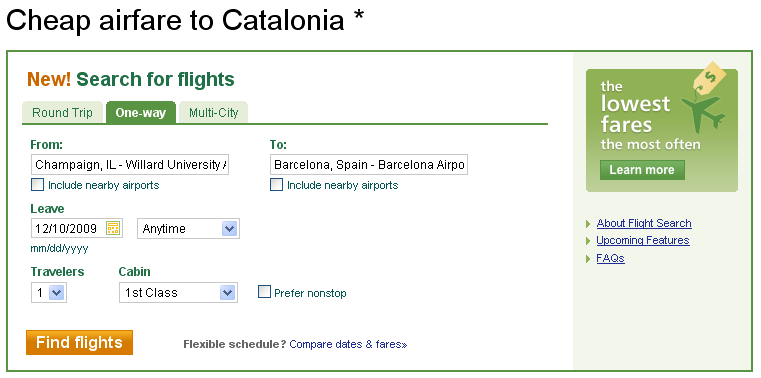761x378 pixels.
Task: Click green arrow beside About Flight Search
Action: pyautogui.click(x=588, y=224)
